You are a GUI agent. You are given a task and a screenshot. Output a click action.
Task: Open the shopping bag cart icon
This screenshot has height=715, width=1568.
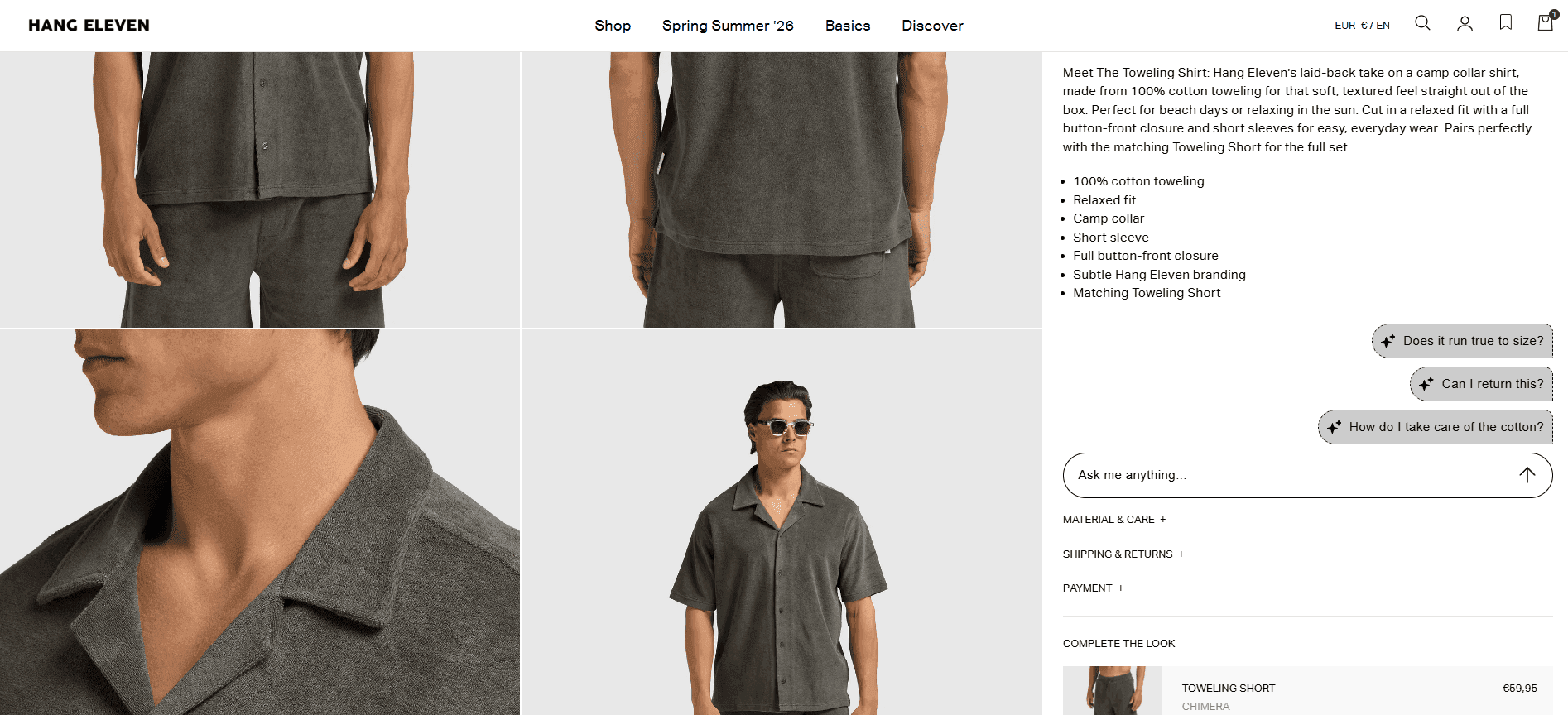pos(1546,22)
